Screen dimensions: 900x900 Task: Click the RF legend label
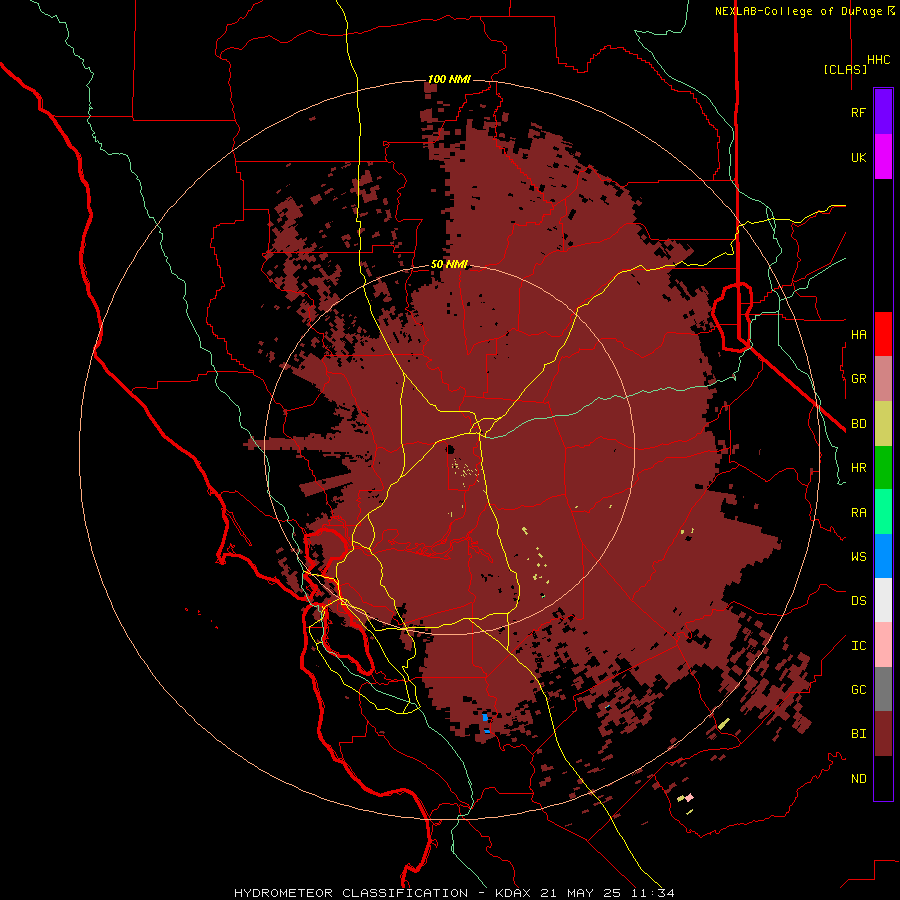point(858,113)
